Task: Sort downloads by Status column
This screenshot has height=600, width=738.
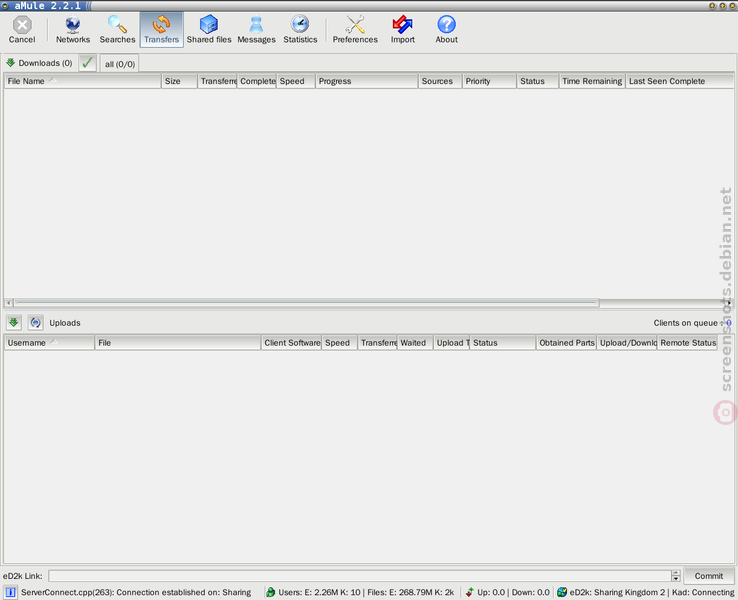Action: [x=537, y=81]
